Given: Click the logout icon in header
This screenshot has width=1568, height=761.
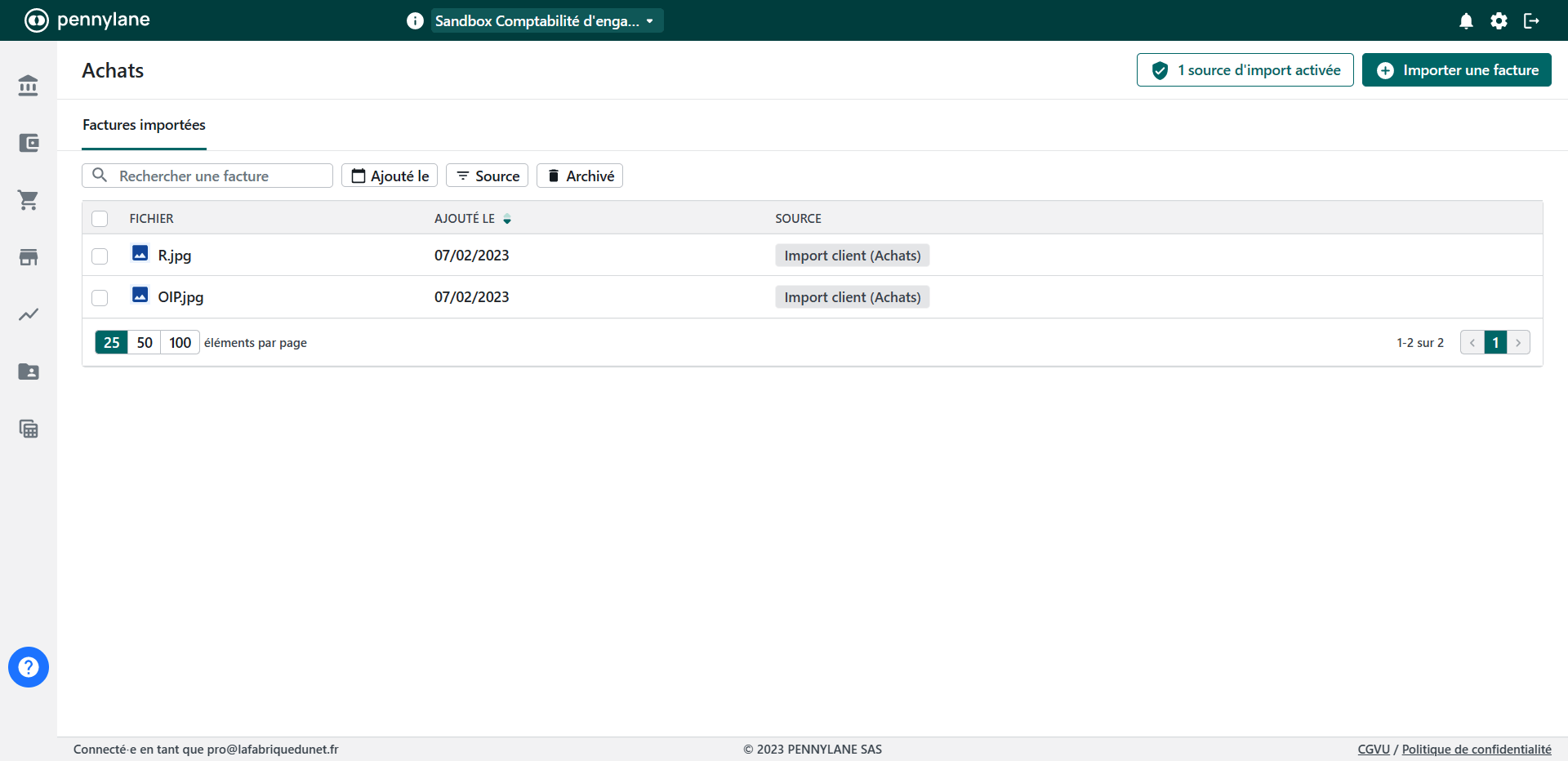Looking at the screenshot, I should [1531, 21].
